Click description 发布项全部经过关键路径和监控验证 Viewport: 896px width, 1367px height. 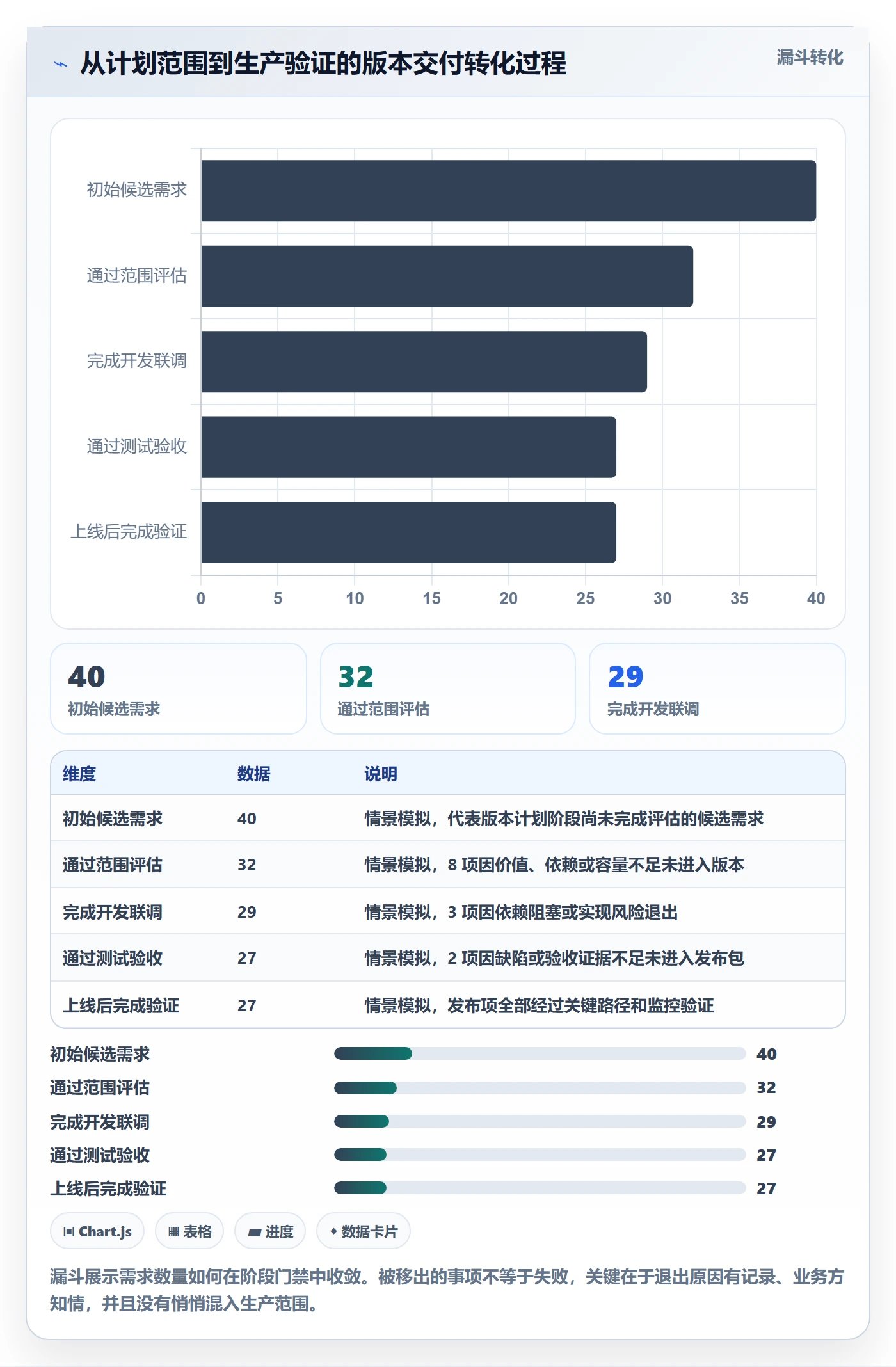click(580, 1005)
